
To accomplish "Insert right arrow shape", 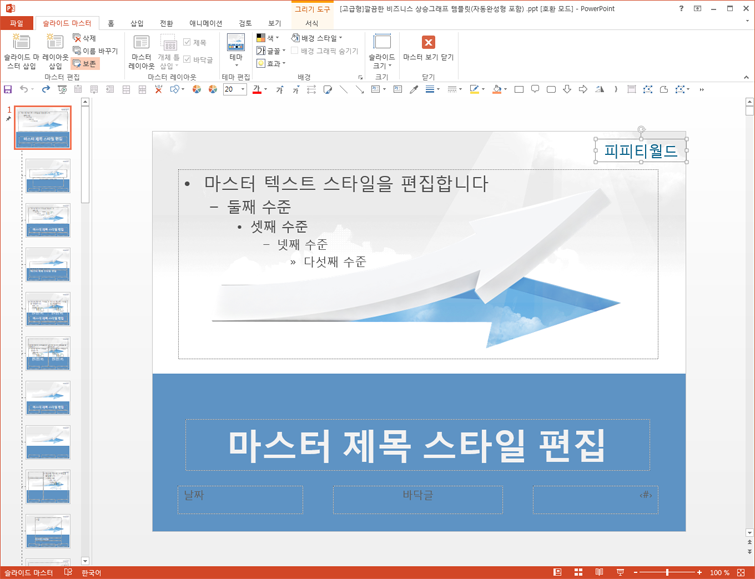I will pos(583,90).
